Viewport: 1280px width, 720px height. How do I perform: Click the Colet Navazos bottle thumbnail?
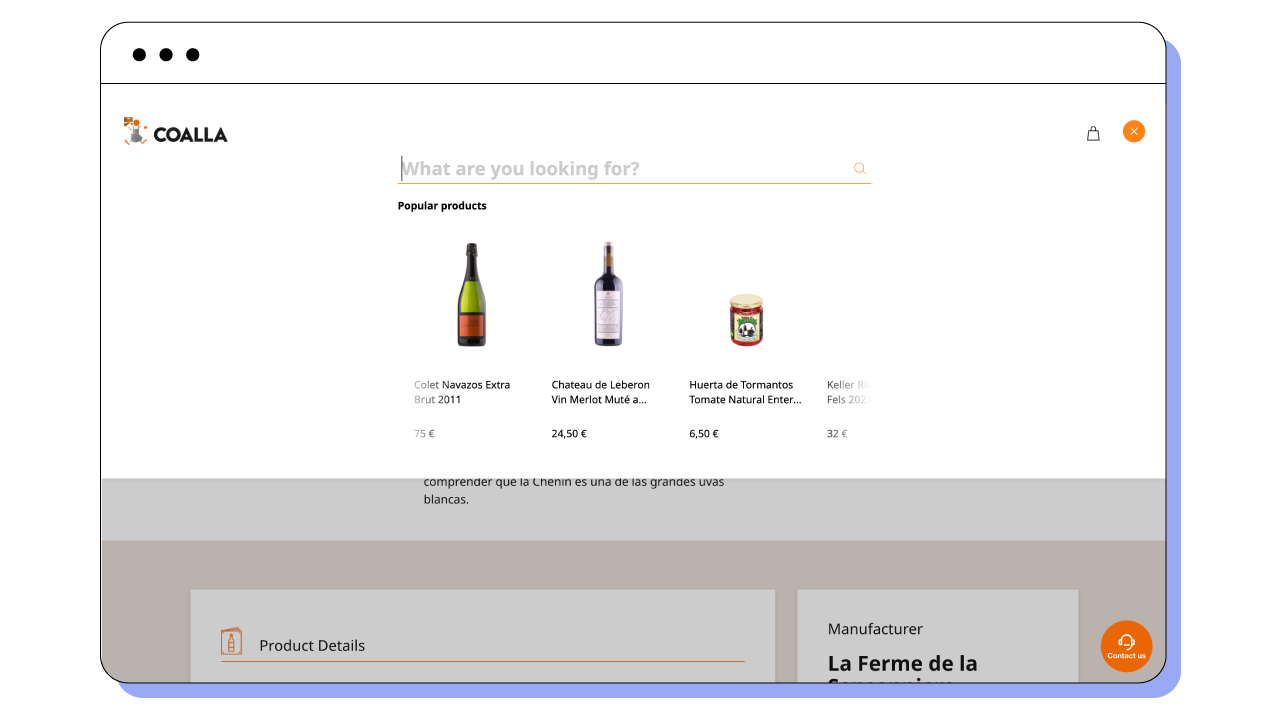(x=470, y=295)
